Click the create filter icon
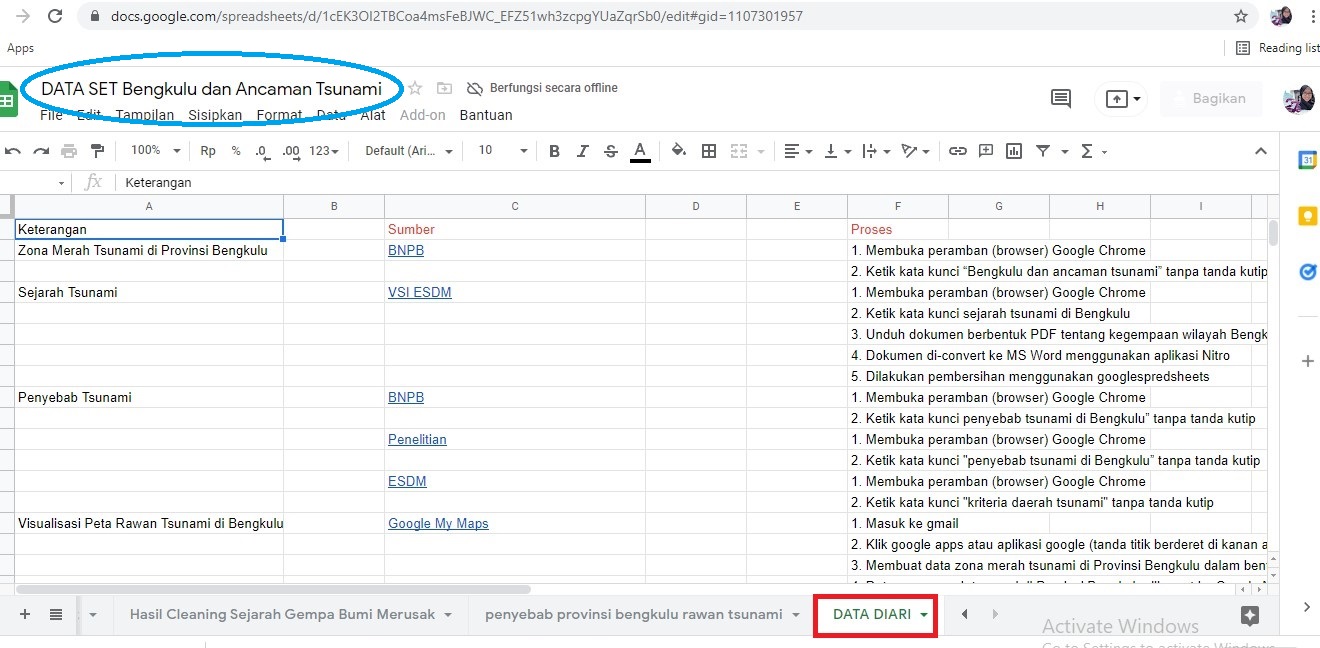The height and width of the screenshot is (648, 1320). coord(1043,151)
